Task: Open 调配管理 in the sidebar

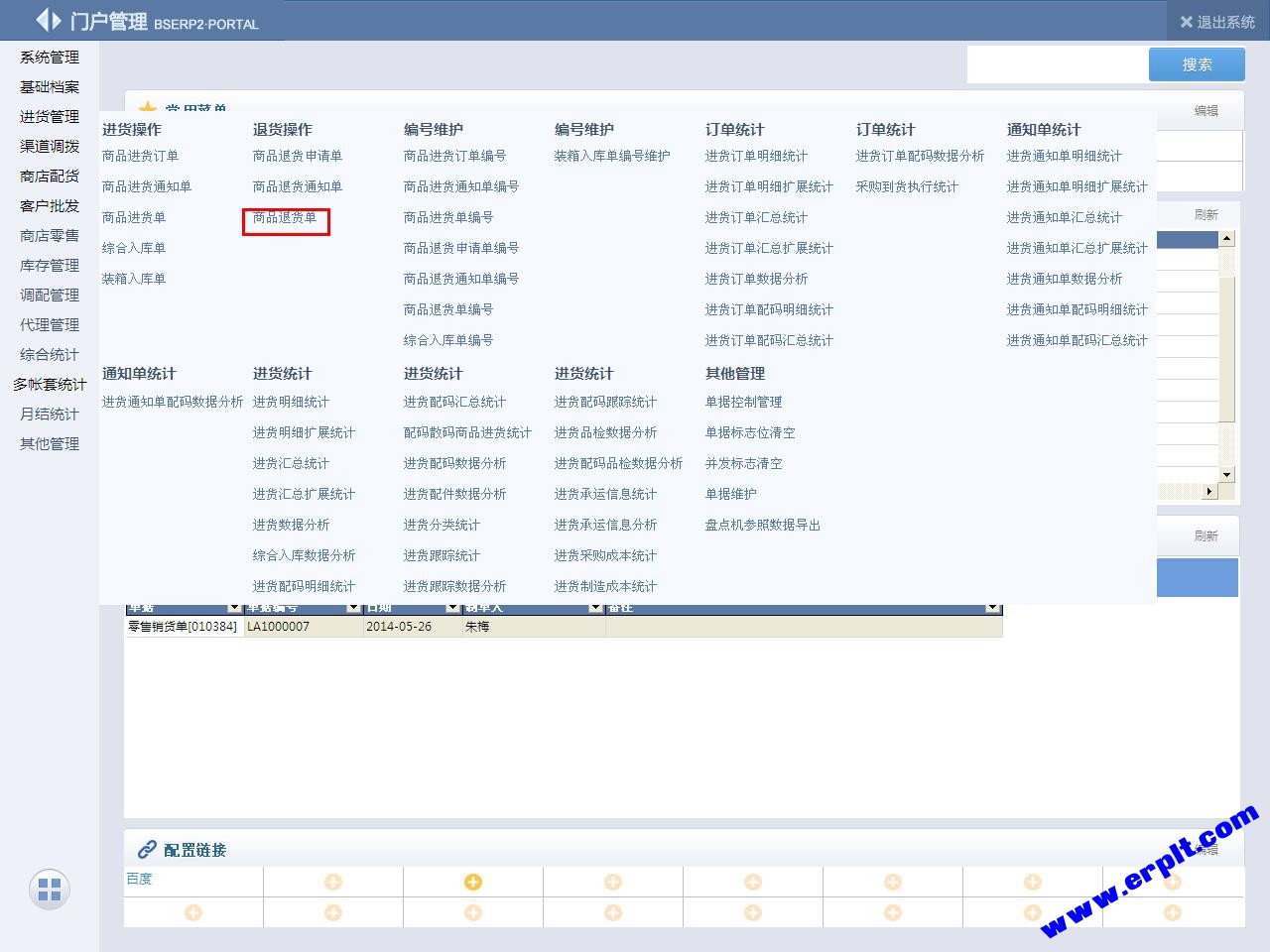Action: [50, 296]
